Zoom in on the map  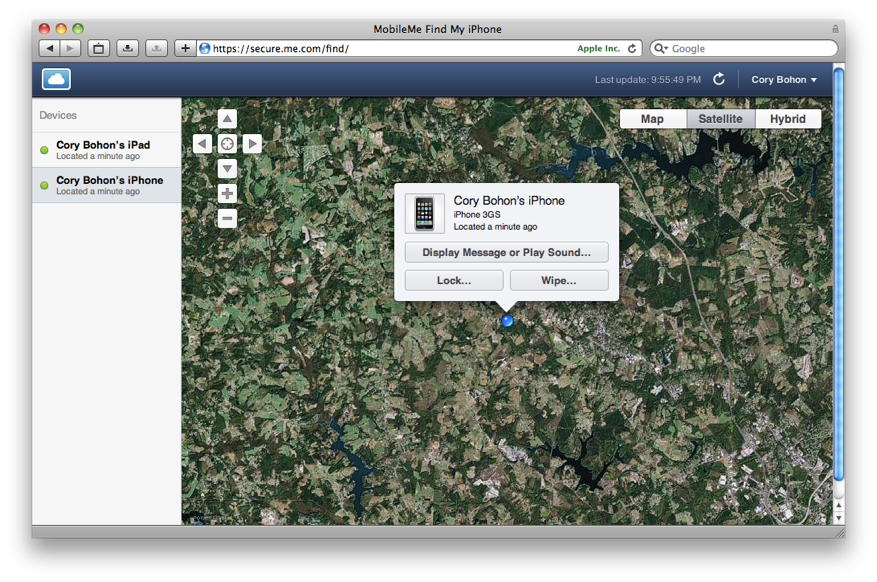pyautogui.click(x=227, y=193)
